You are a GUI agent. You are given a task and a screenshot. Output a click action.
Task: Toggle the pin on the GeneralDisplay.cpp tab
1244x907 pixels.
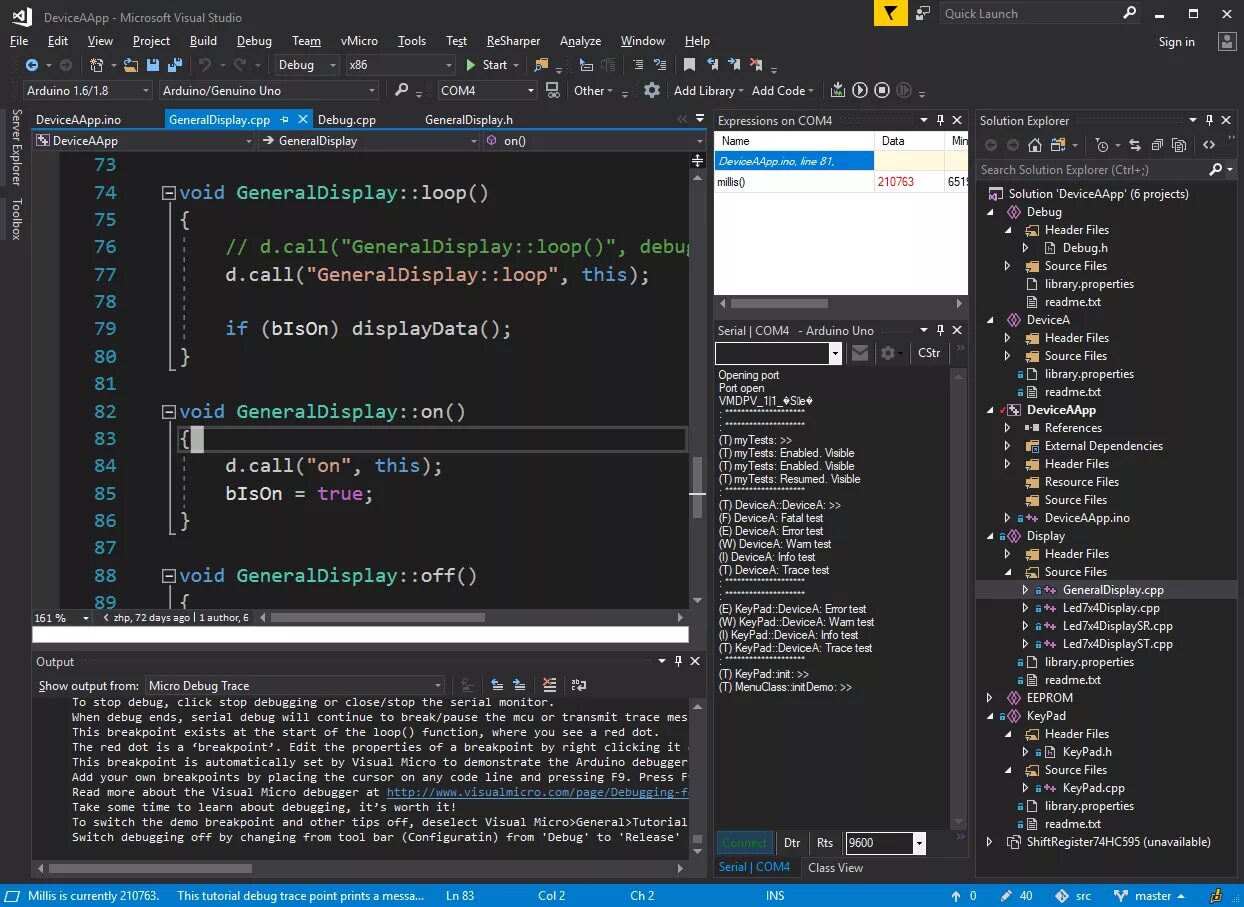click(x=285, y=120)
